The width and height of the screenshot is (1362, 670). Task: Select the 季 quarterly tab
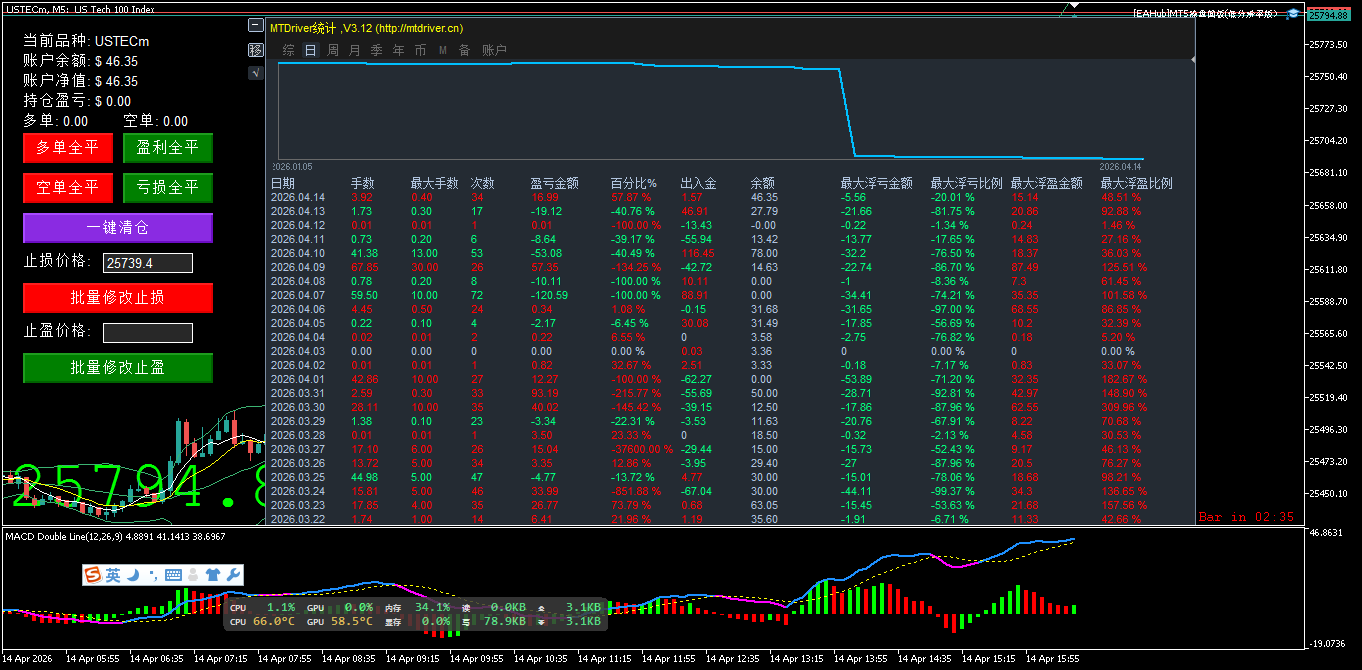tap(376, 50)
